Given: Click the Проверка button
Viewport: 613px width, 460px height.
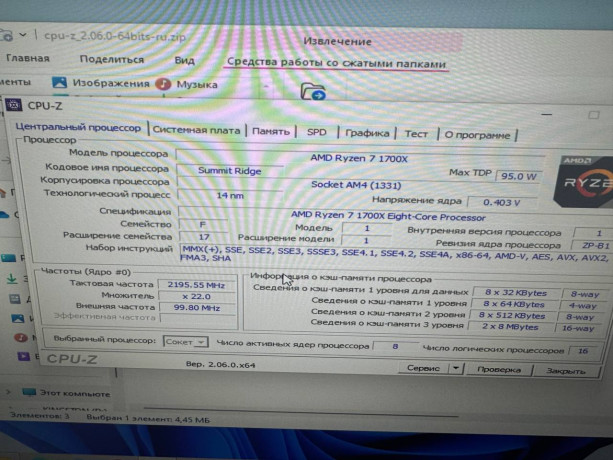Looking at the screenshot, I should (x=499, y=370).
